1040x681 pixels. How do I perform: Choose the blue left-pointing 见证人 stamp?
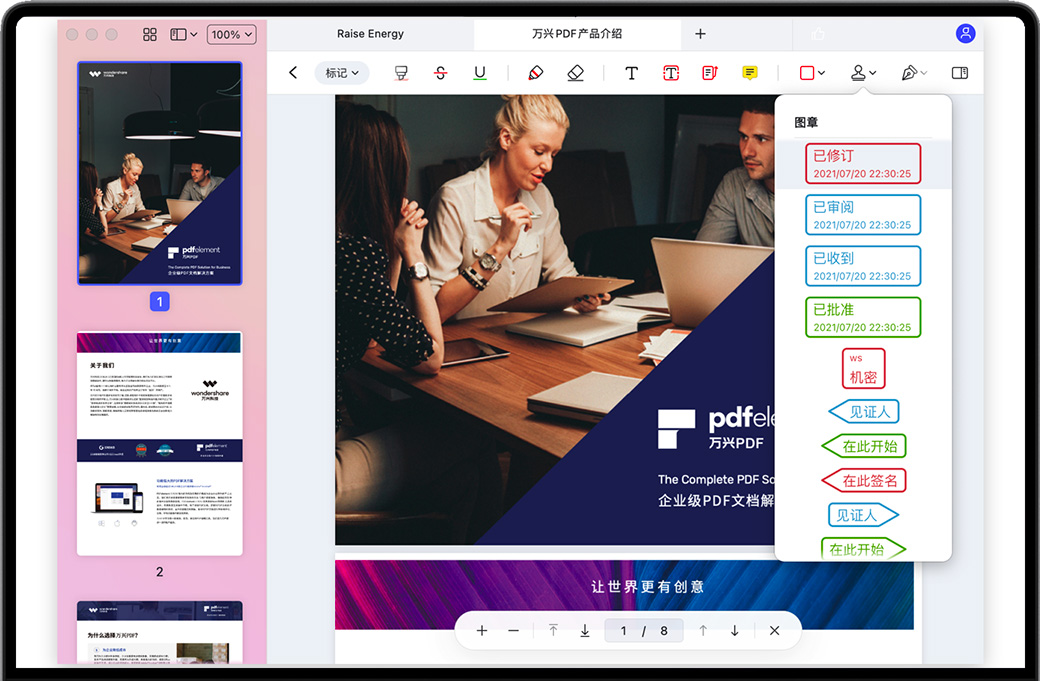864,412
